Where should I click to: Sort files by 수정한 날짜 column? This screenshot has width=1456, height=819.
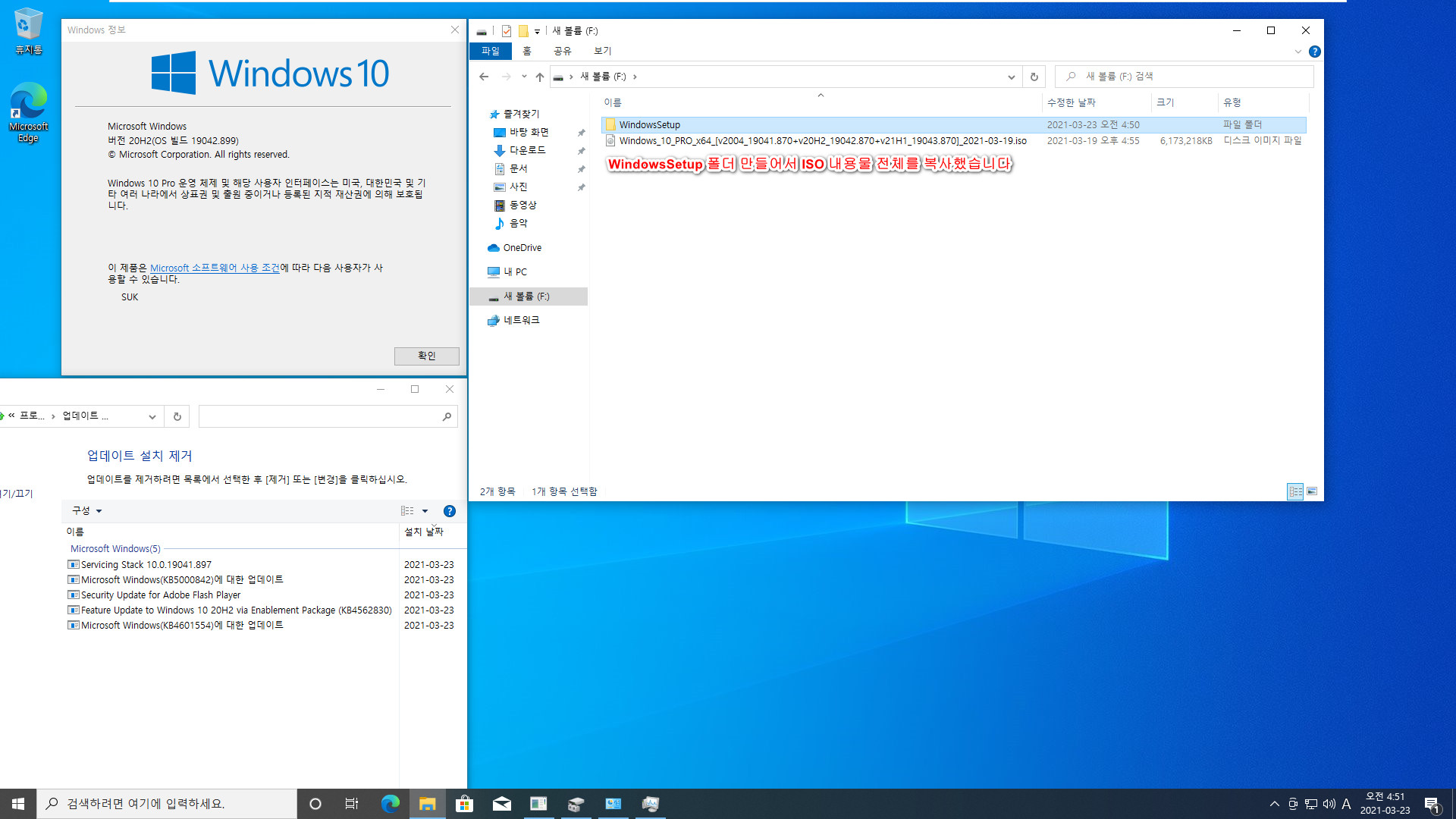tap(1097, 102)
